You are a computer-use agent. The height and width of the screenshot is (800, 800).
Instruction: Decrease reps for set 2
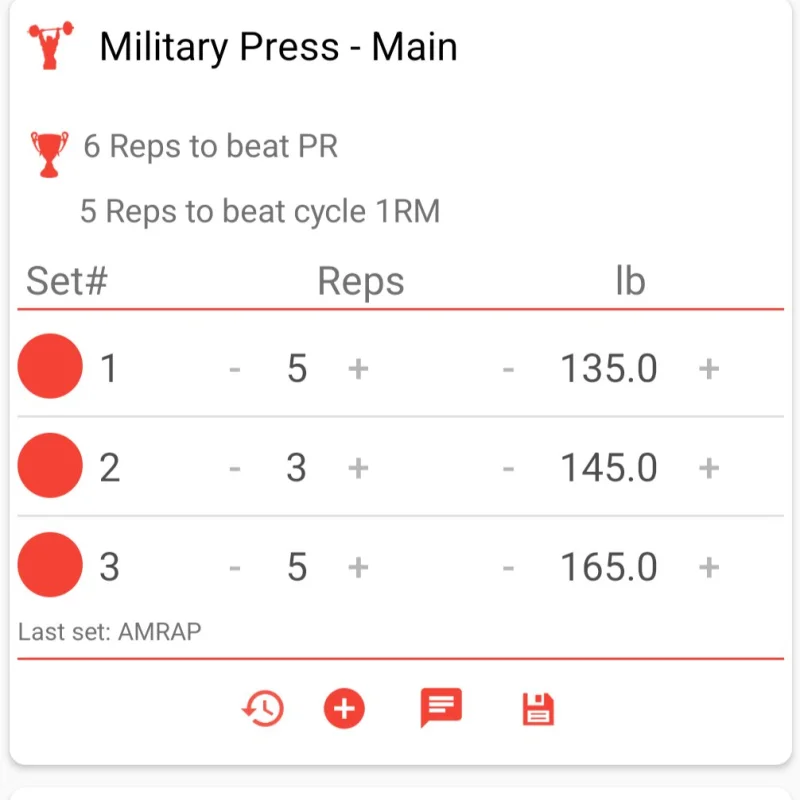[235, 468]
